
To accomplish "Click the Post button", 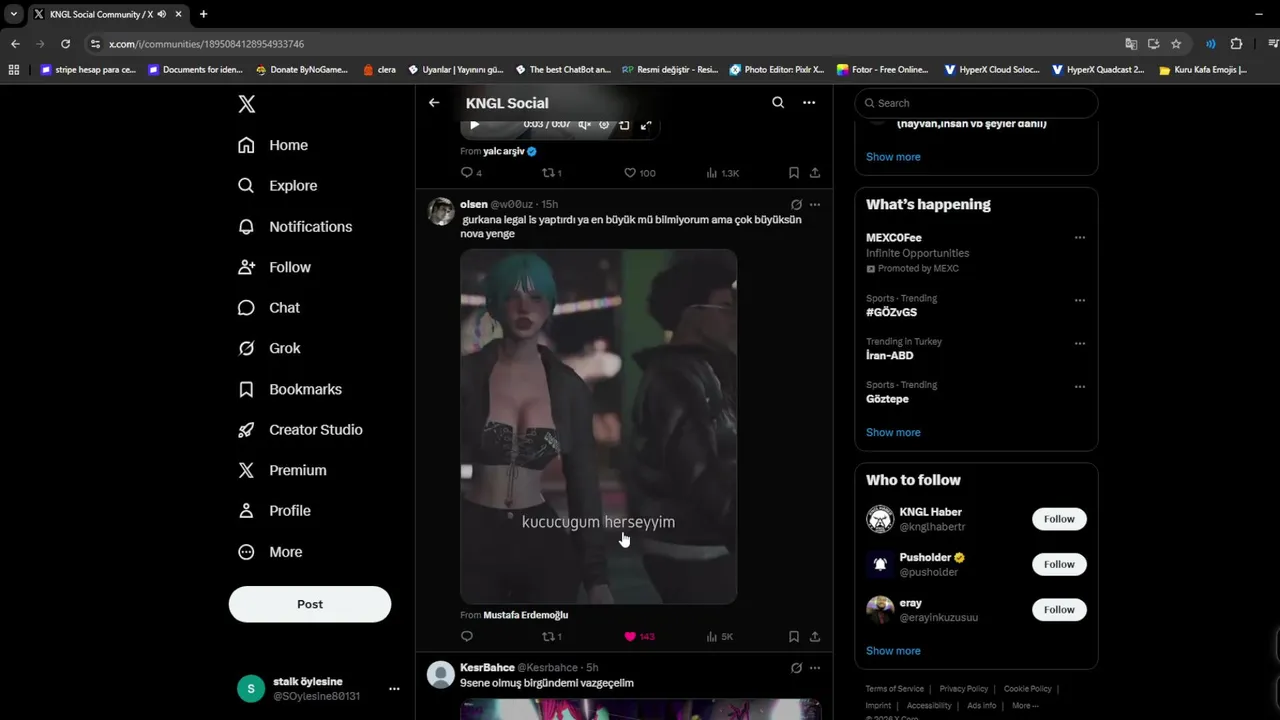I will tap(310, 604).
